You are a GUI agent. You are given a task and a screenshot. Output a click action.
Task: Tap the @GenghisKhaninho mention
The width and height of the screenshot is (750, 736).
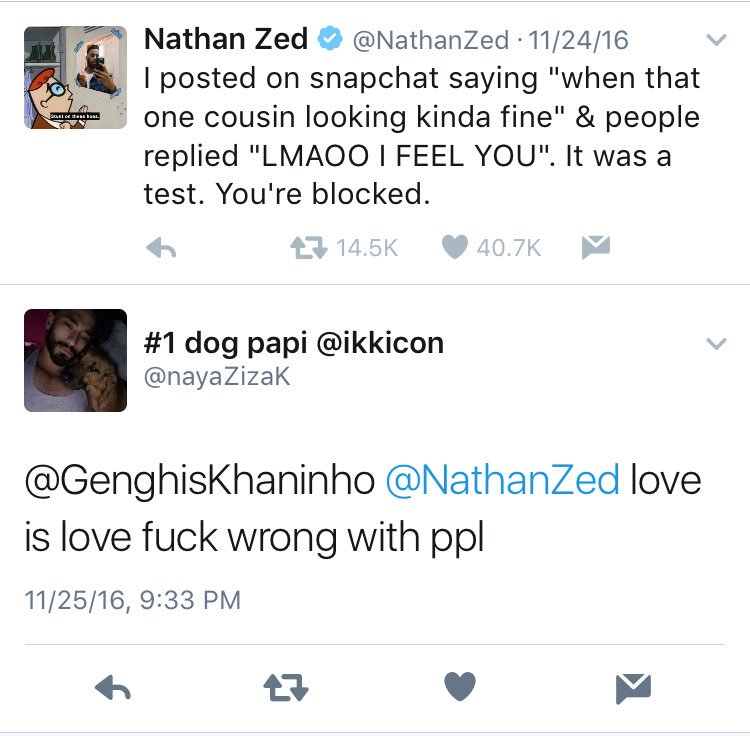[x=200, y=481]
